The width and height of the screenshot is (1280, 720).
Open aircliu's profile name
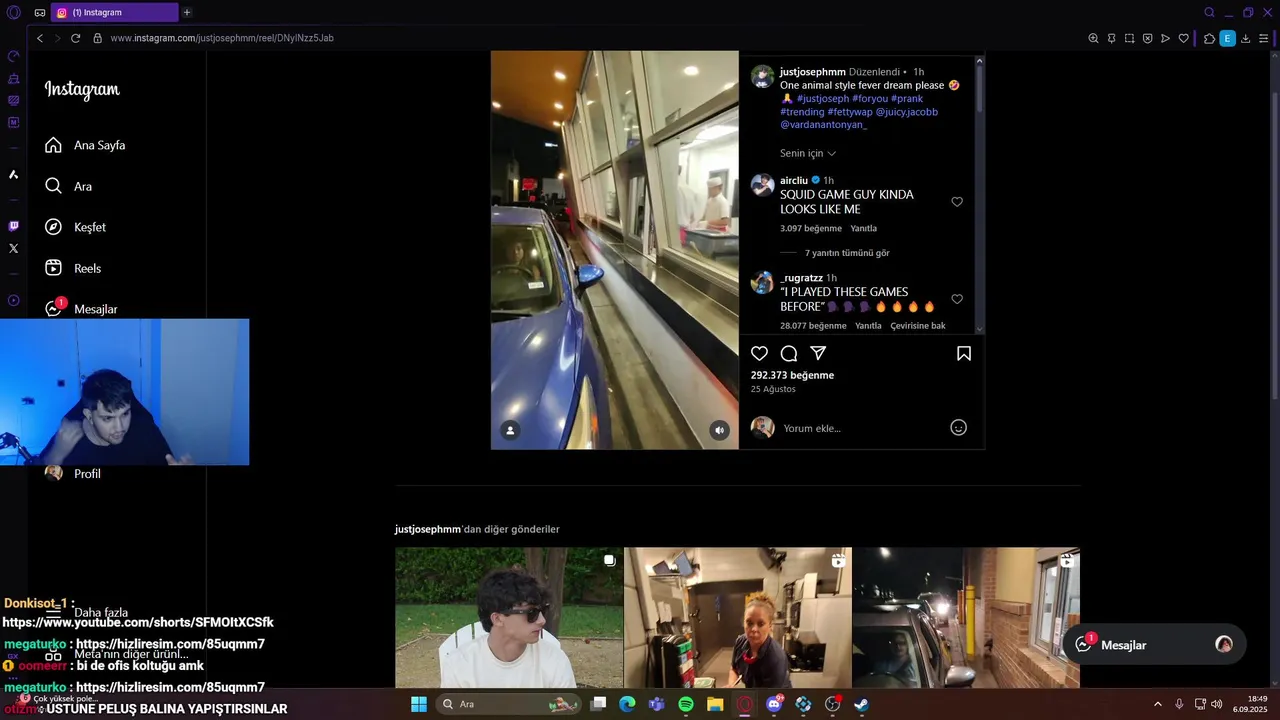(x=793, y=180)
